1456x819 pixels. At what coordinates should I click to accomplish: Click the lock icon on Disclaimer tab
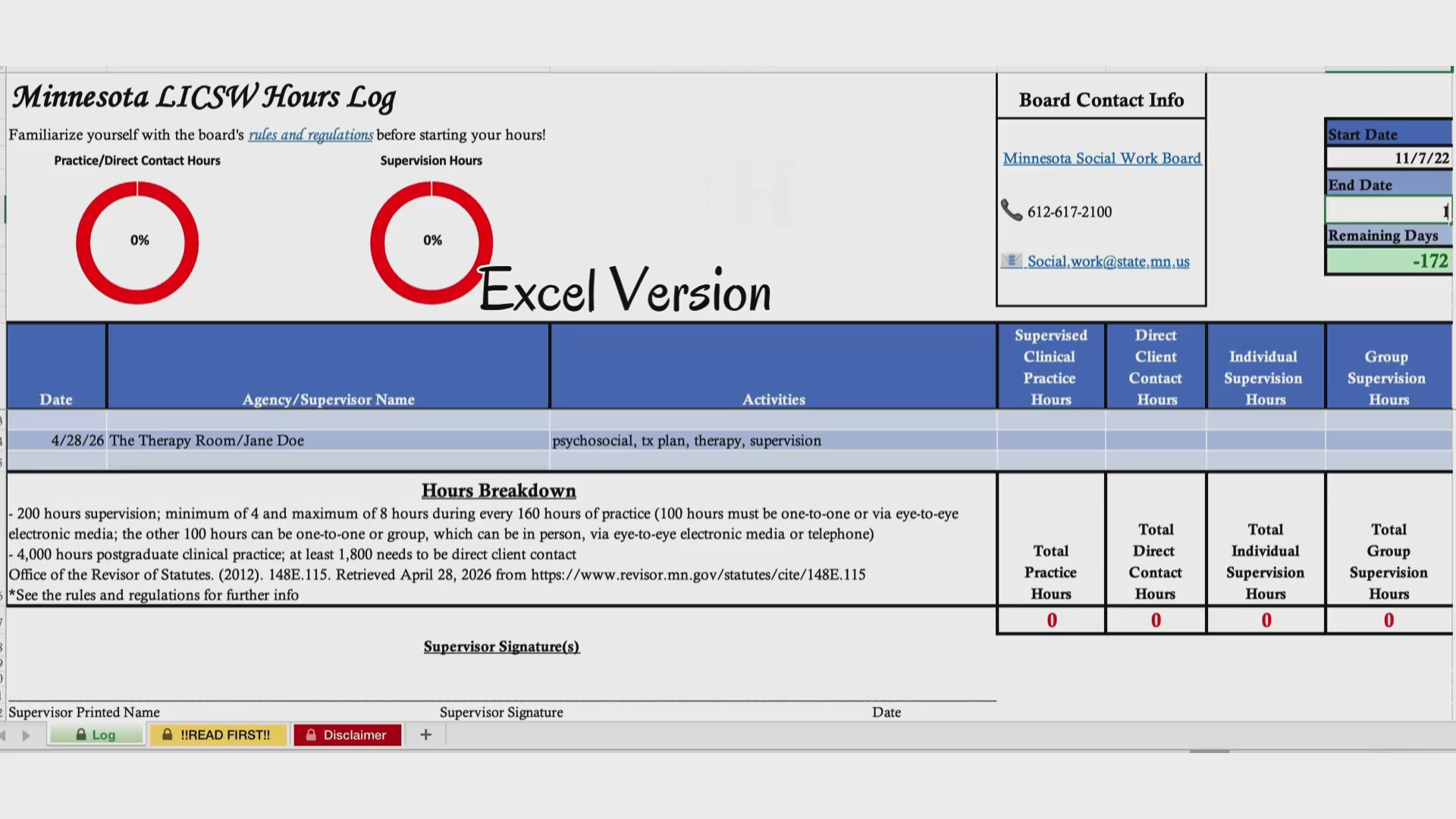point(311,735)
